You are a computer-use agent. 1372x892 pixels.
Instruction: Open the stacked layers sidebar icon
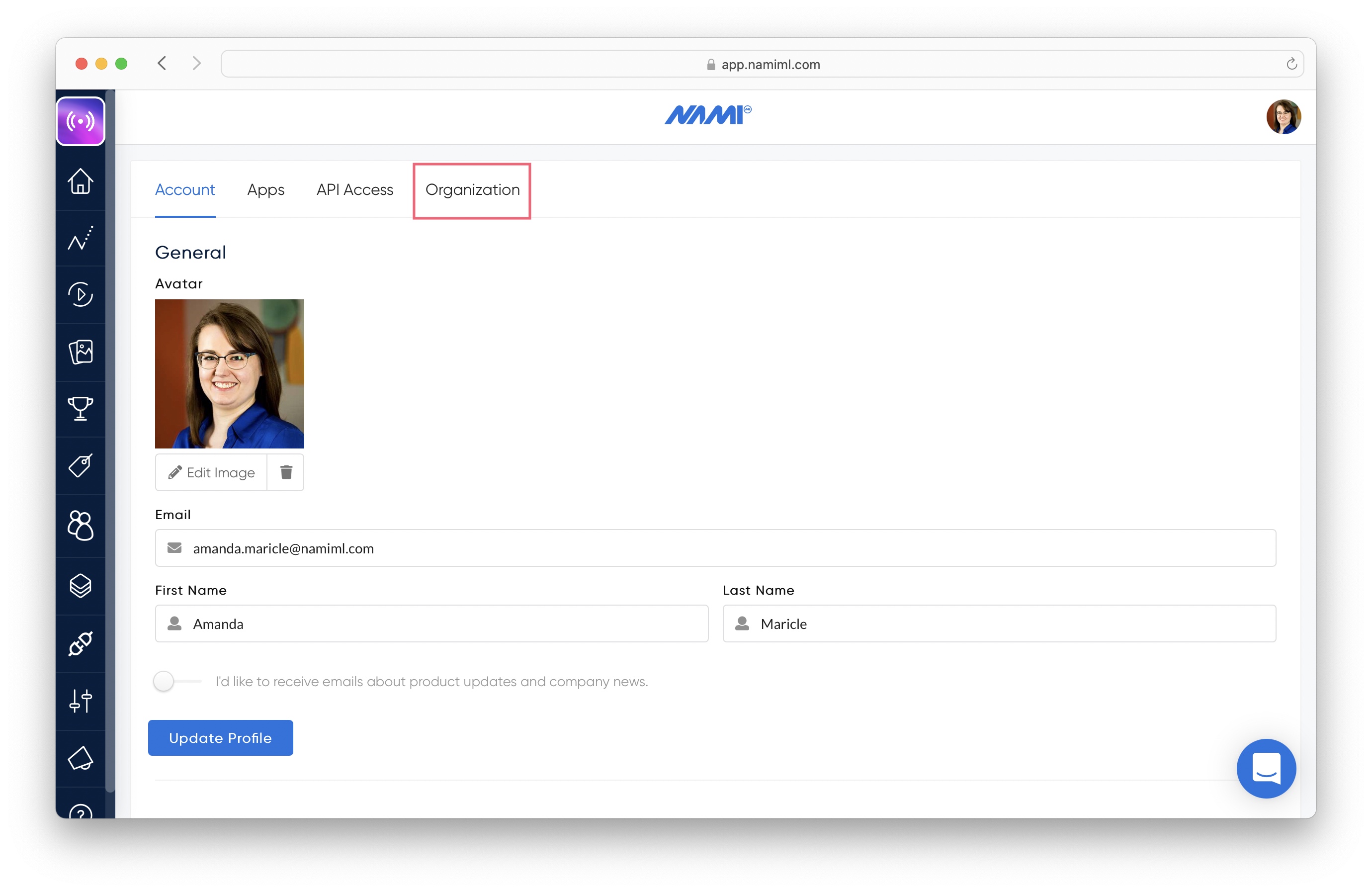(80, 586)
